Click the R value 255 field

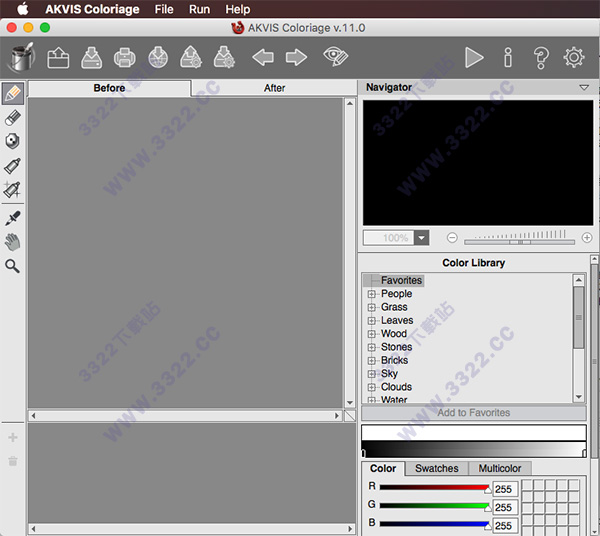(505, 489)
